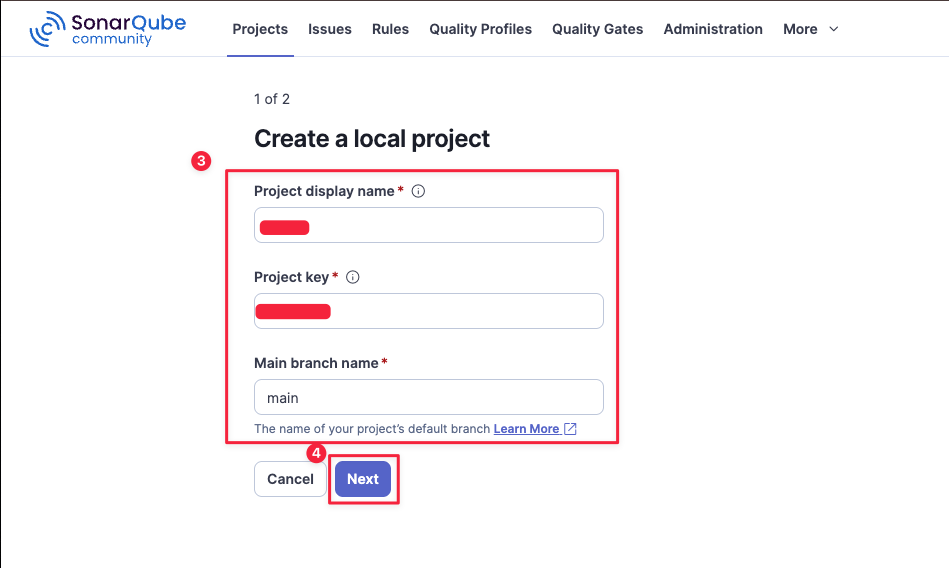The height and width of the screenshot is (568, 949).
Task: Click info icon beside Project key
Action: (352, 277)
